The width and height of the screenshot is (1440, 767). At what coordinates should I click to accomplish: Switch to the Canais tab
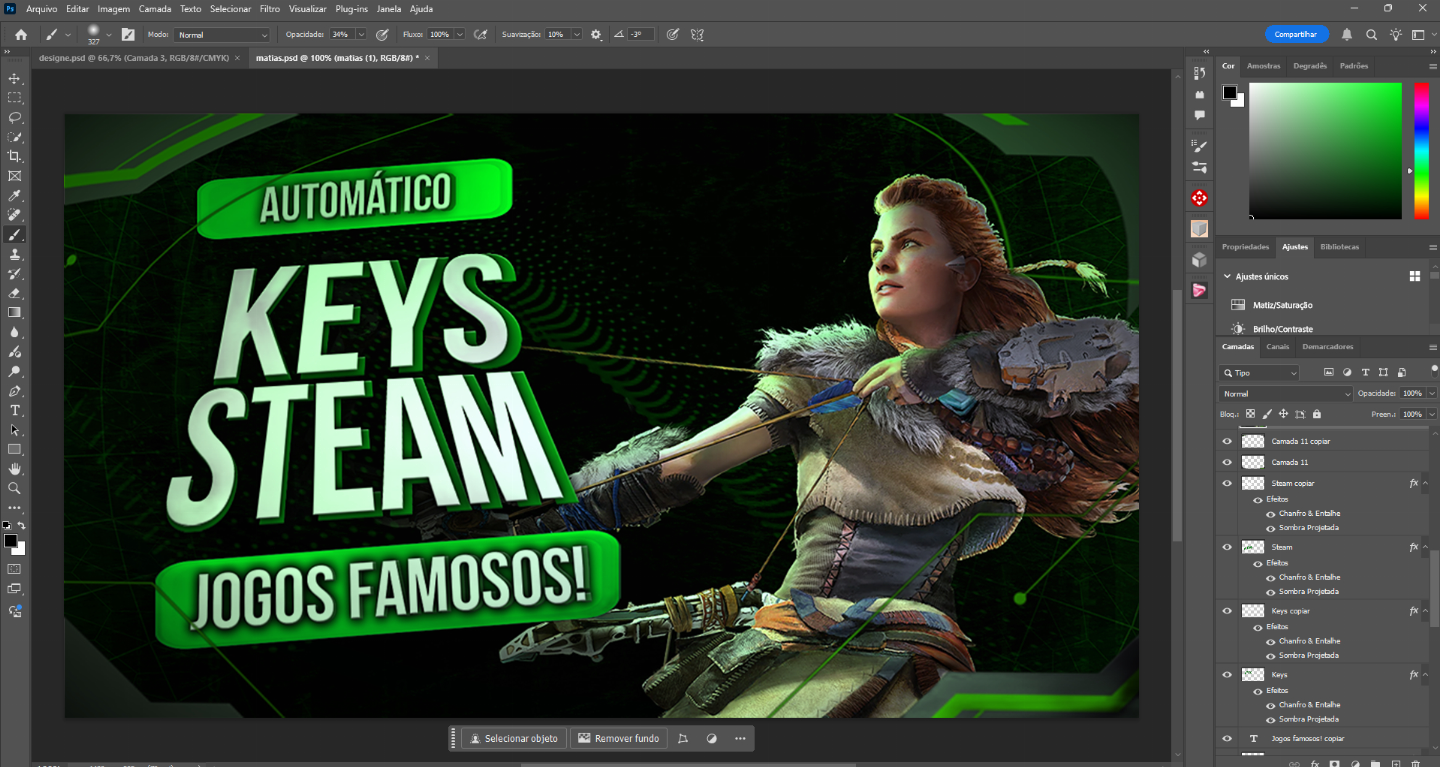tap(1277, 347)
